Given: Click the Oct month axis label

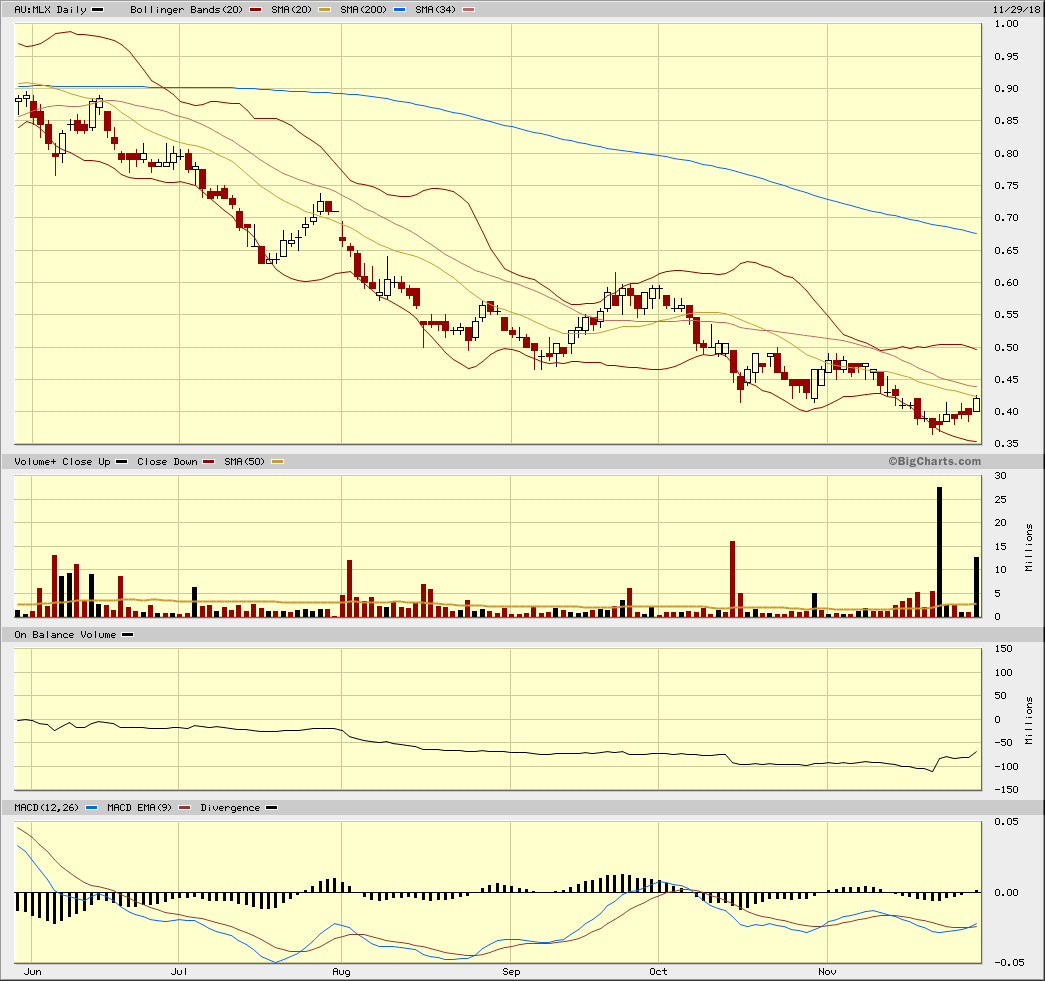Looking at the screenshot, I should click(x=658, y=972).
